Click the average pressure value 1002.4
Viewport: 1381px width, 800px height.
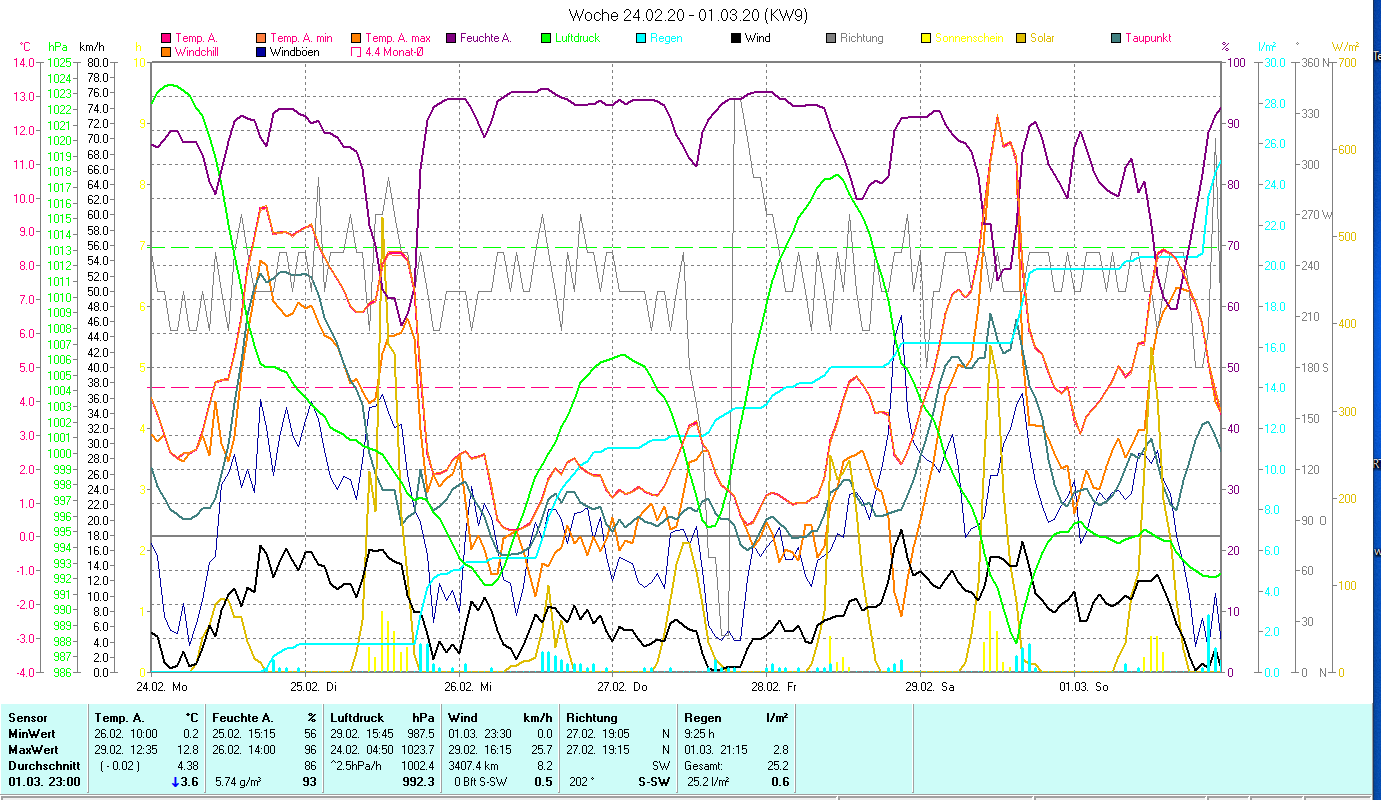418,766
